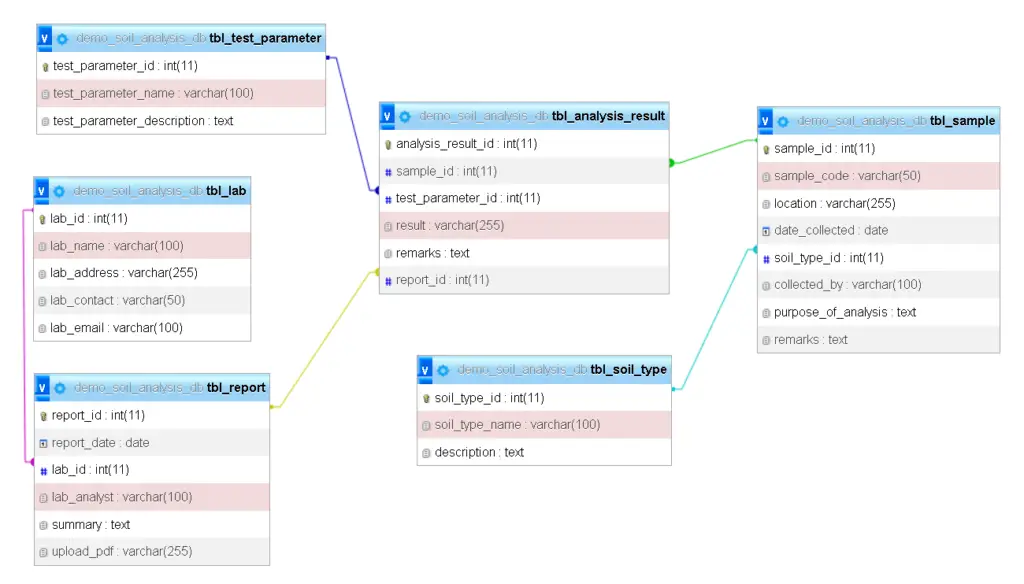Collapse tbl_soil_type using its V button
Image resolution: width=1024 pixels, height=584 pixels.
[424, 368]
